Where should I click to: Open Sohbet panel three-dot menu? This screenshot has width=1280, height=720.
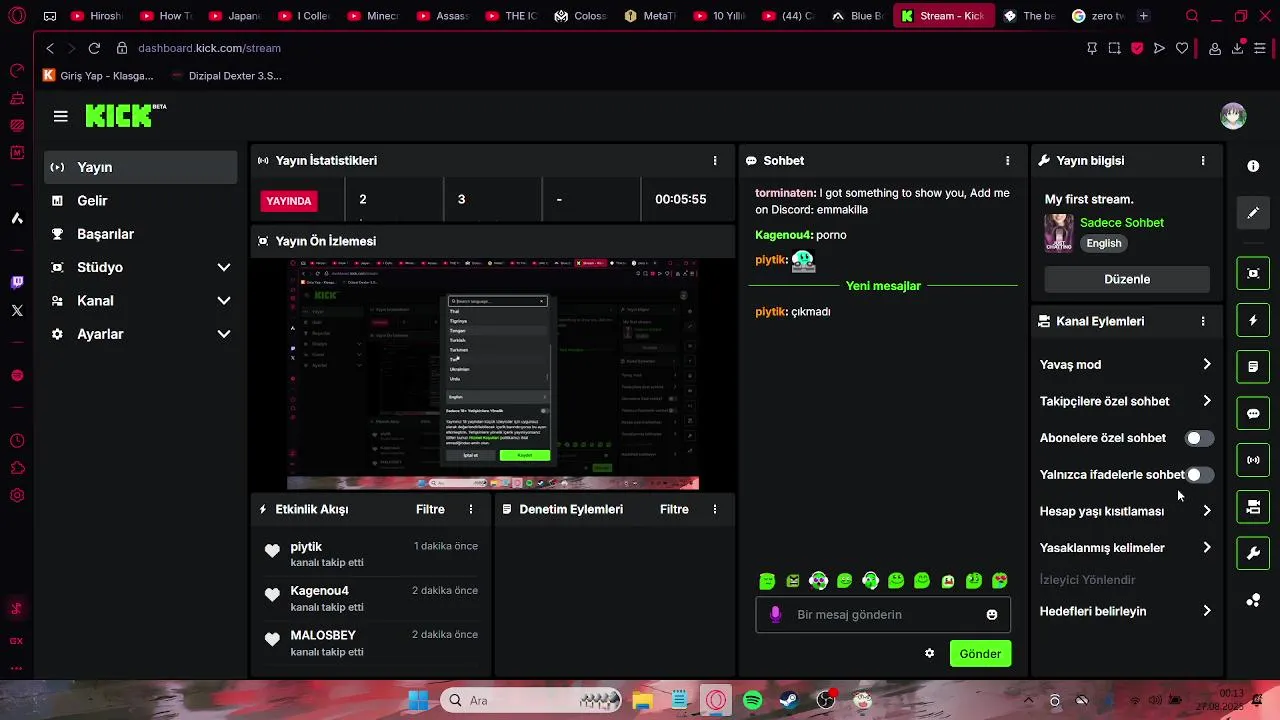pos(1007,160)
